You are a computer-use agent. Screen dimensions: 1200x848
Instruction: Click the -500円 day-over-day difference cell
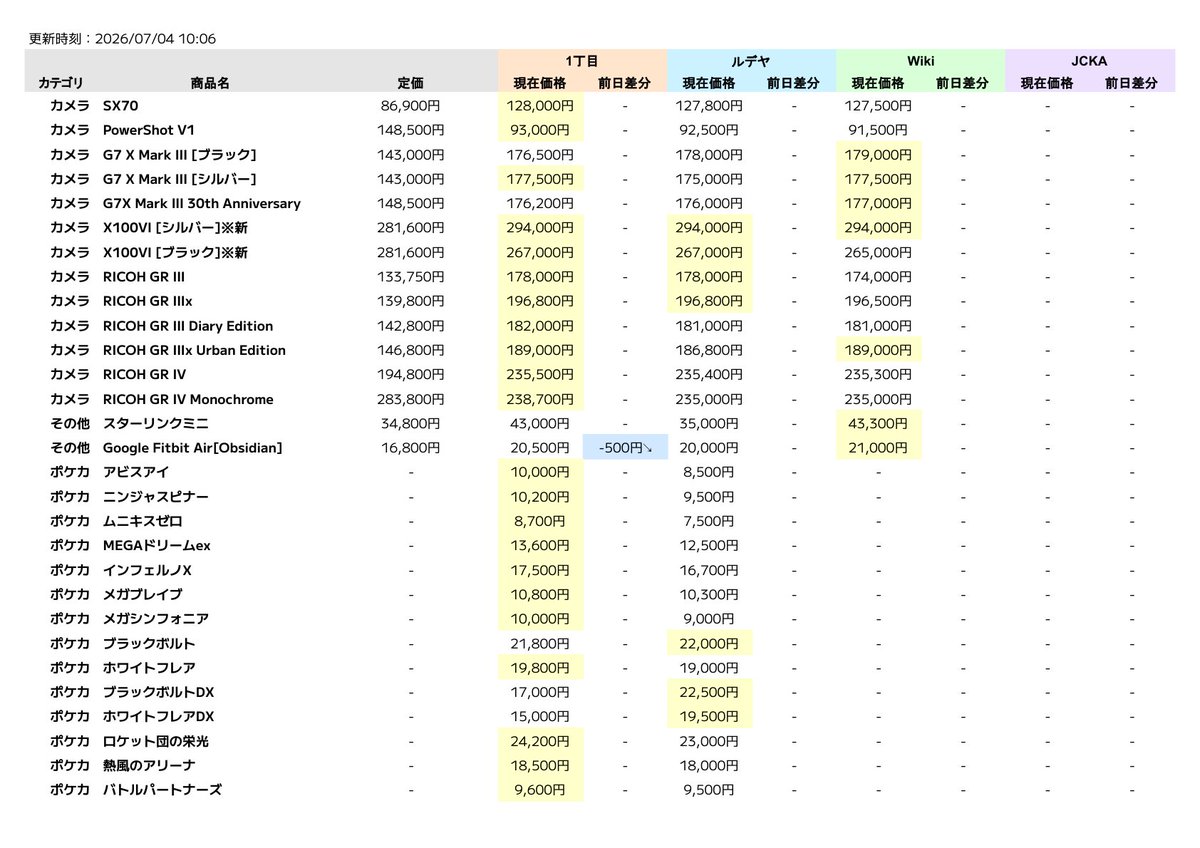(x=625, y=448)
